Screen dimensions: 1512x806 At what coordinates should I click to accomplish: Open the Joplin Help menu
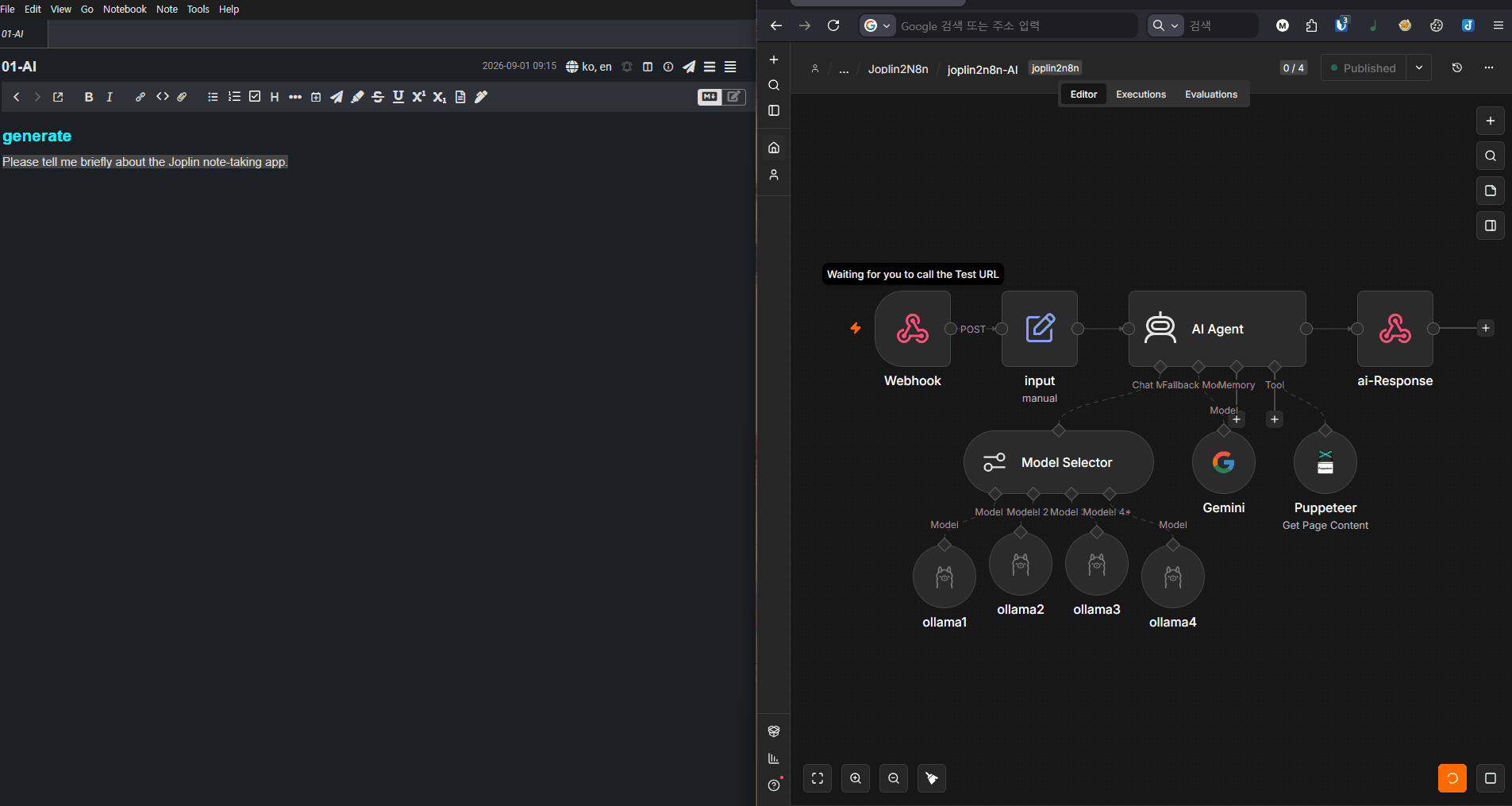[229, 10]
